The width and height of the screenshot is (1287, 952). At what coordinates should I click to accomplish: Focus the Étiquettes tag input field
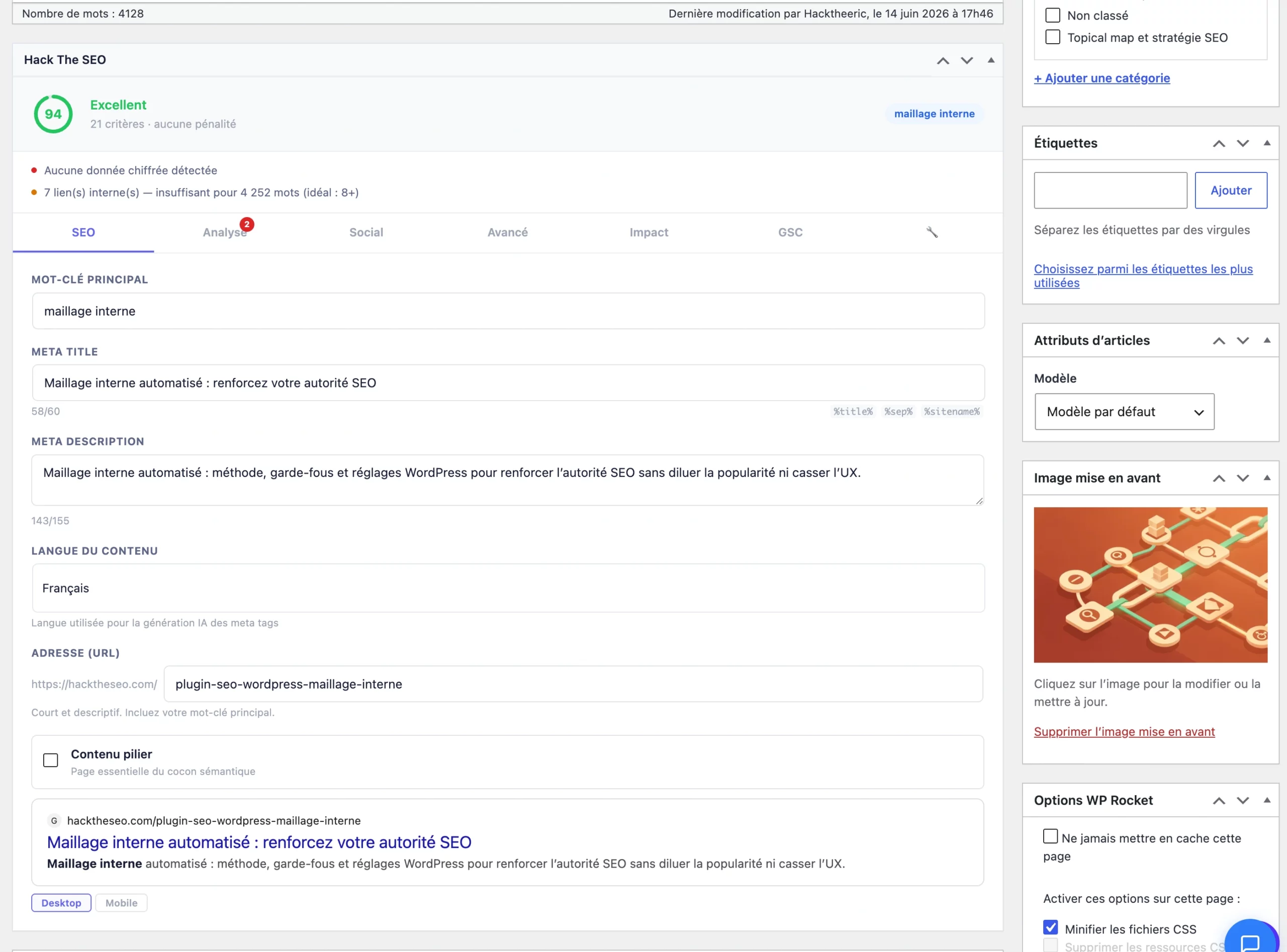(x=1111, y=190)
